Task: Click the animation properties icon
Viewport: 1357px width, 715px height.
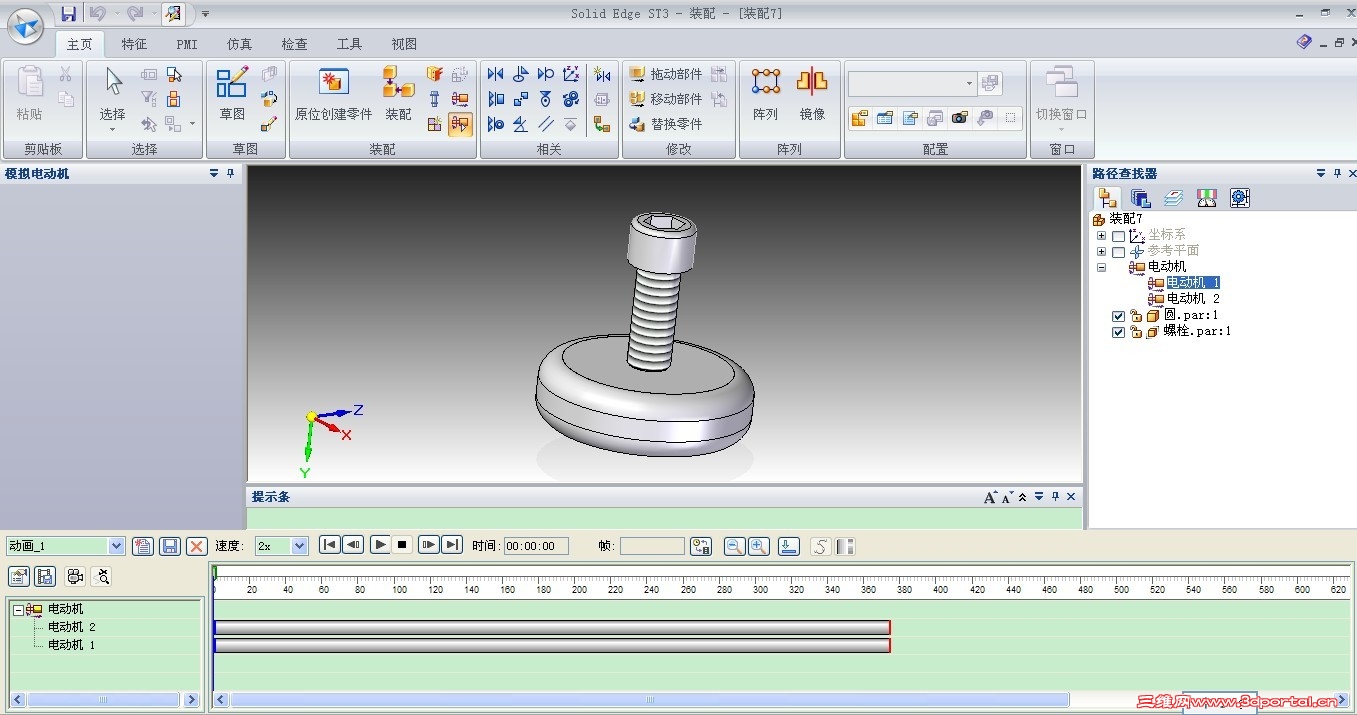Action: (19, 576)
